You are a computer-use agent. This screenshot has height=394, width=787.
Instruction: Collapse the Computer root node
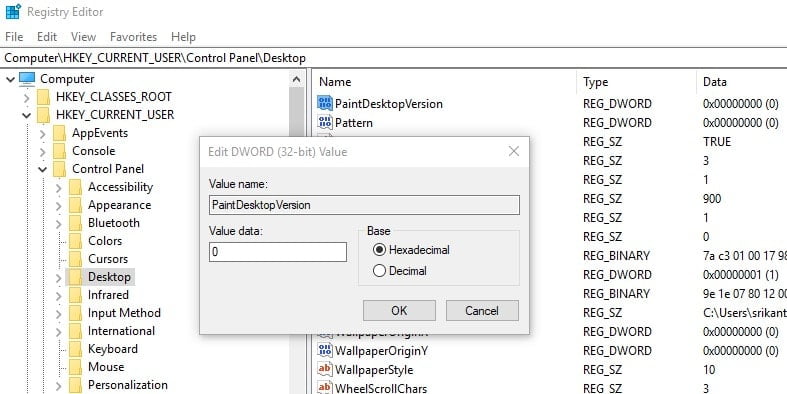pos(11,79)
